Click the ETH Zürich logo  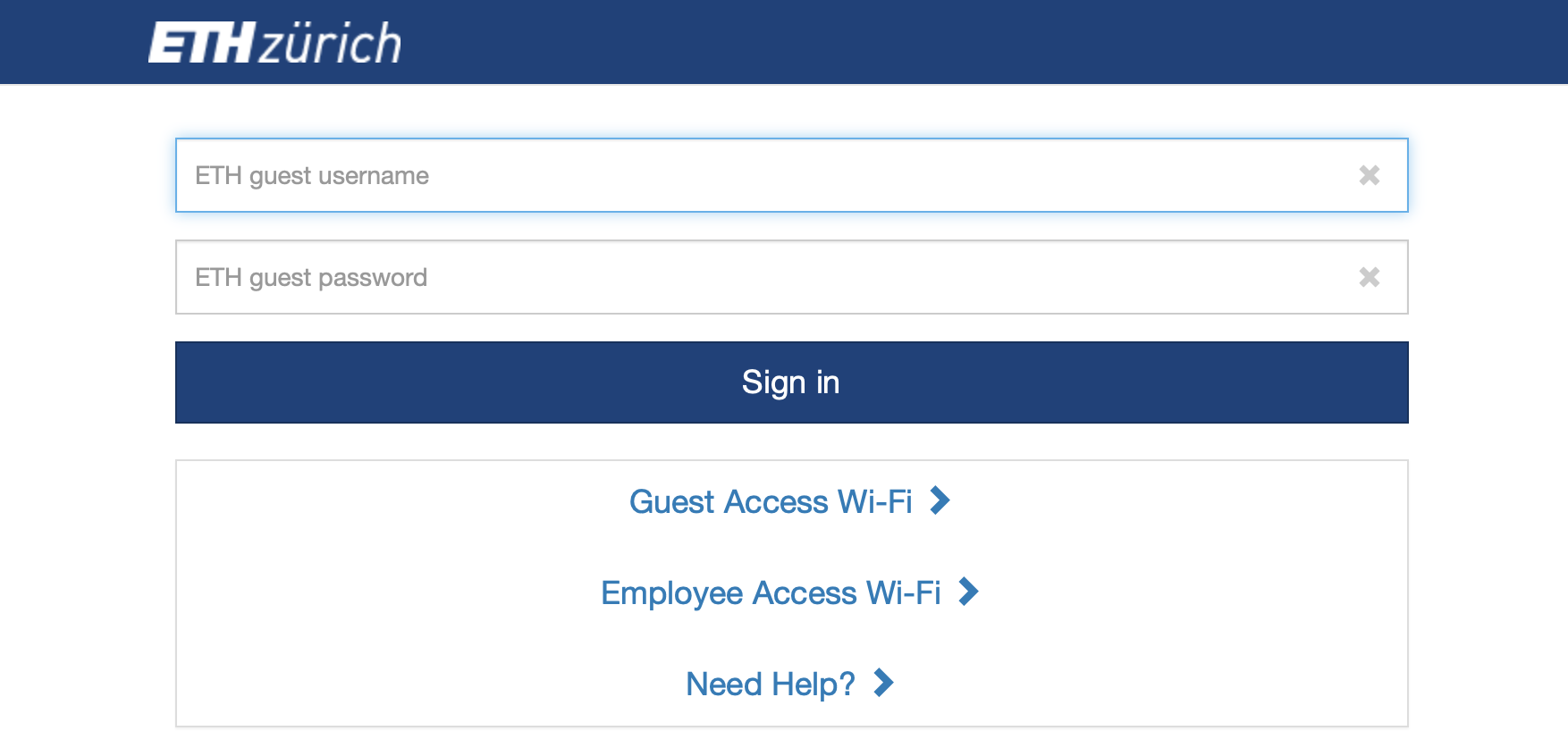click(274, 43)
